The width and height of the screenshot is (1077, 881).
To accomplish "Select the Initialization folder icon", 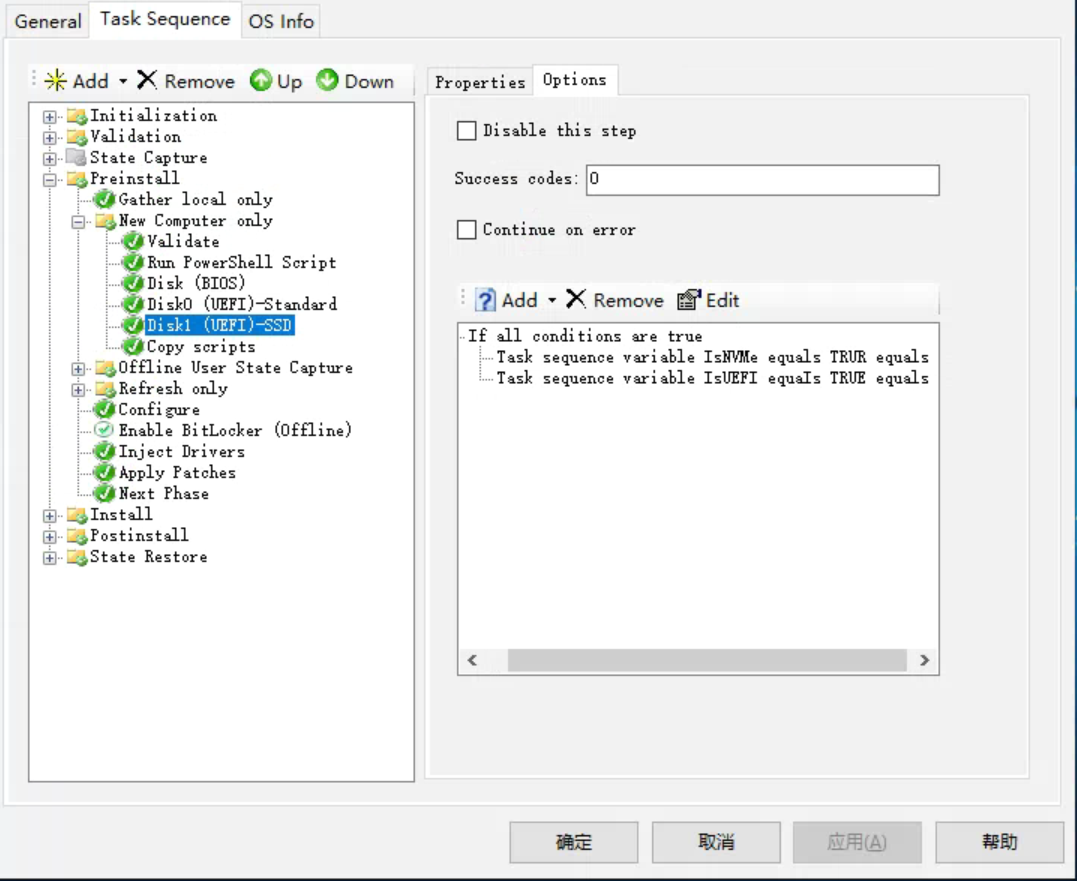I will [x=77, y=116].
